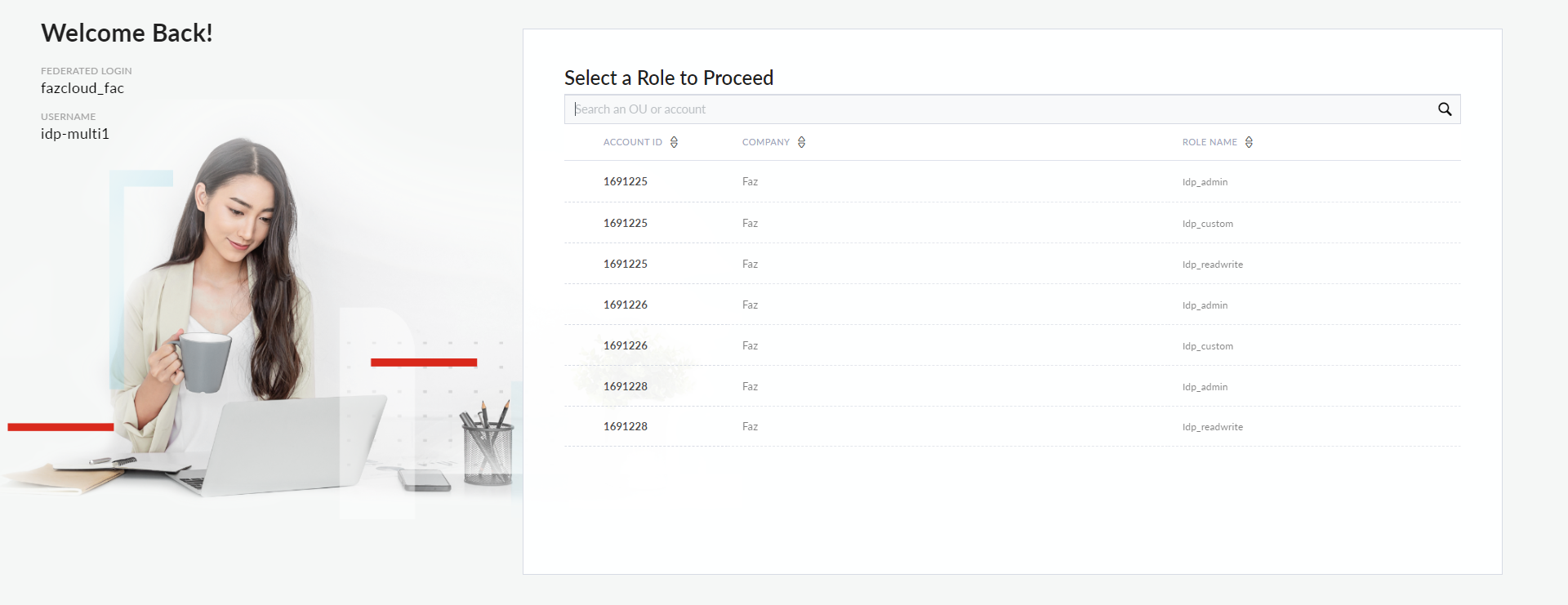Sort by Account ID using sort arrows

tap(674, 142)
